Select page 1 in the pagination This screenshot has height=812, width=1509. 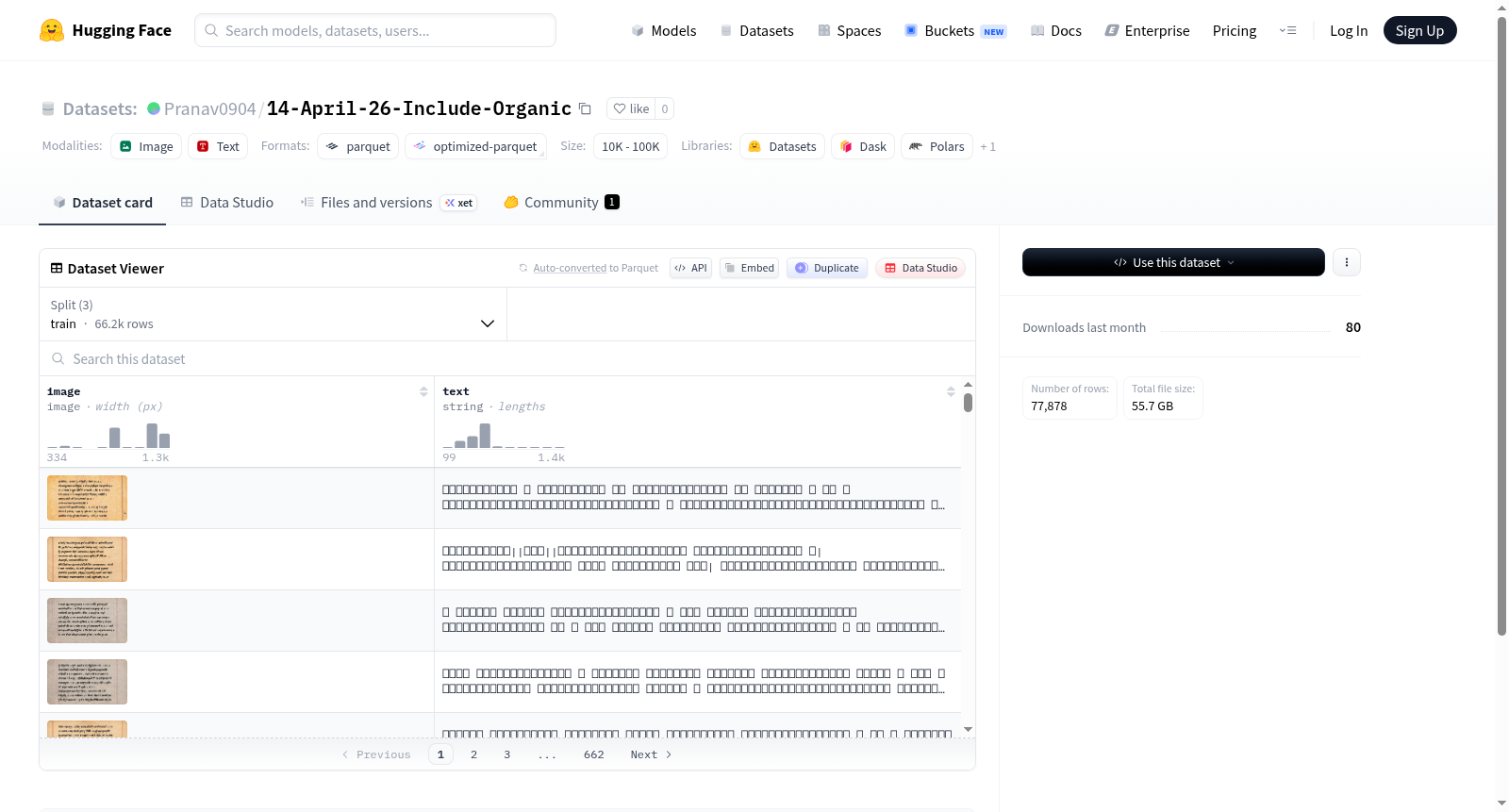[440, 754]
